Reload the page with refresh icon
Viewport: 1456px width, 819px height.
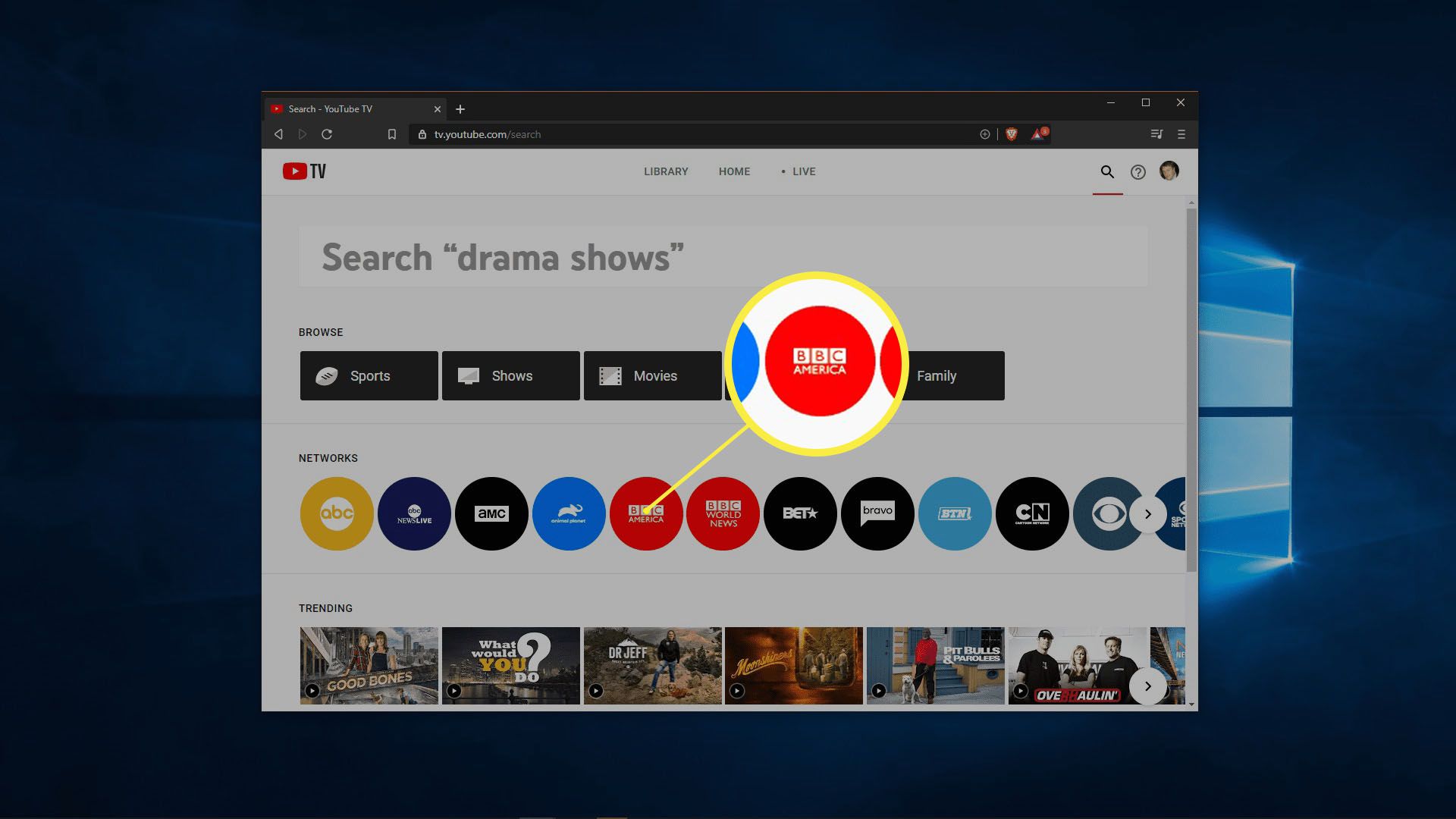point(327,134)
